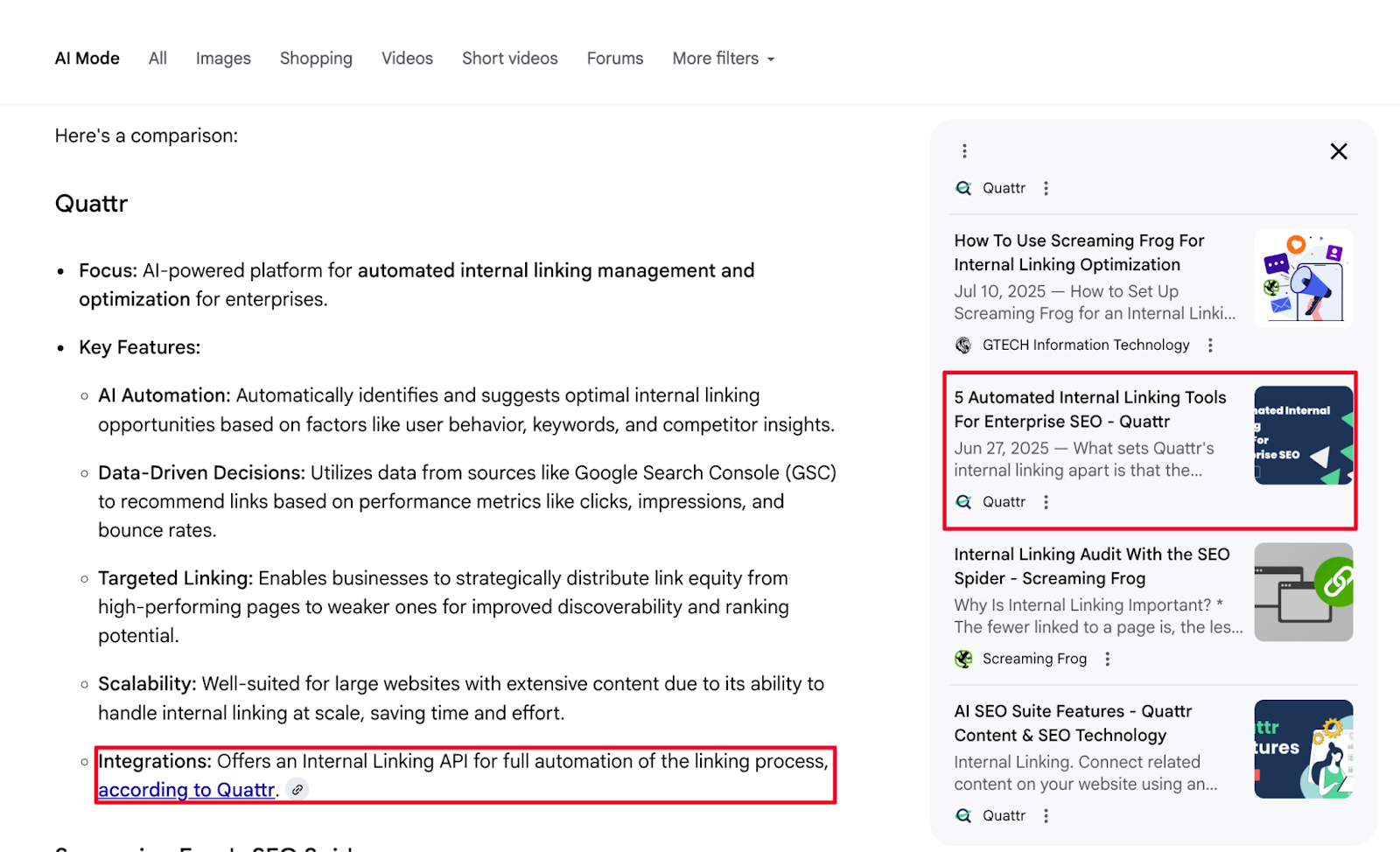1400x852 pixels.
Task: Open options next to top Quattr source
Action: click(x=1046, y=188)
